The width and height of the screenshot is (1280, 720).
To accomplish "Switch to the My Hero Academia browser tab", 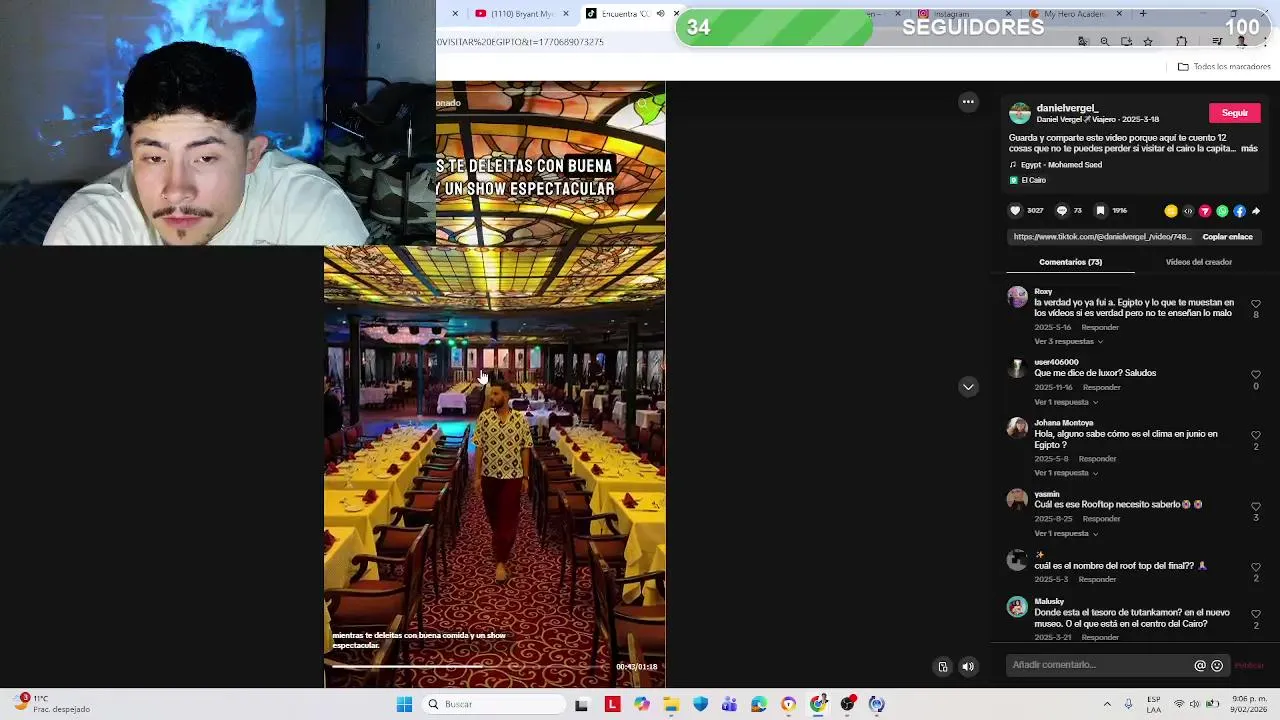I will pos(1073,14).
